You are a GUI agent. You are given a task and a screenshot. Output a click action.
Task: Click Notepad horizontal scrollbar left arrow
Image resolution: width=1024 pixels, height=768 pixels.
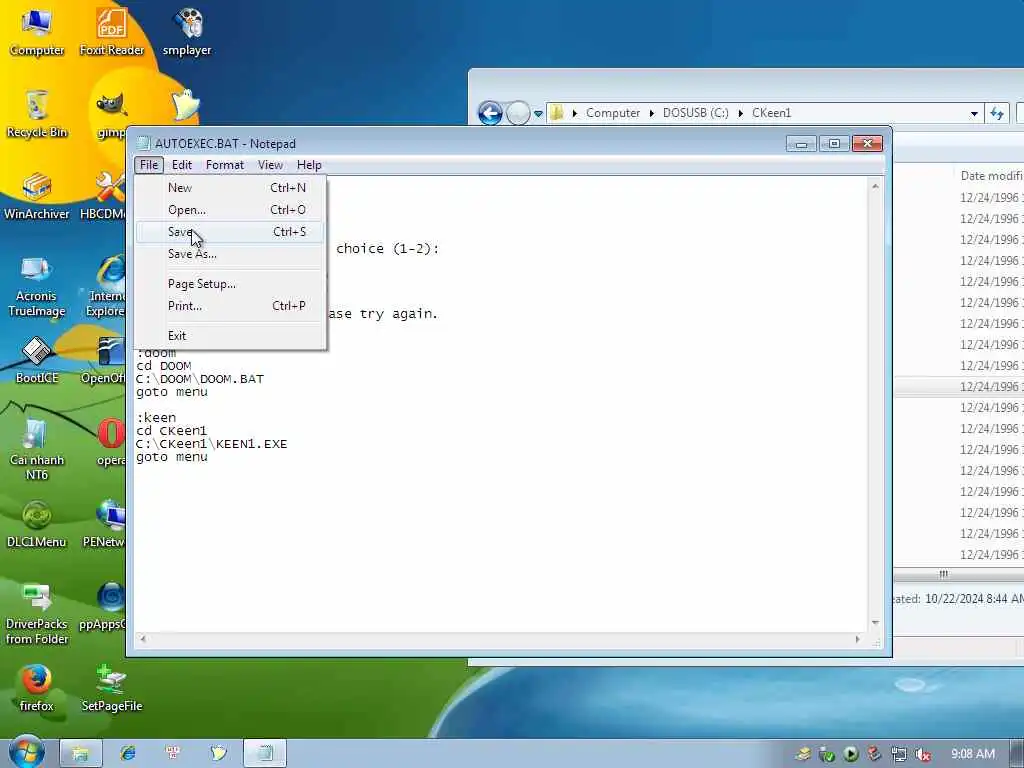(142, 639)
